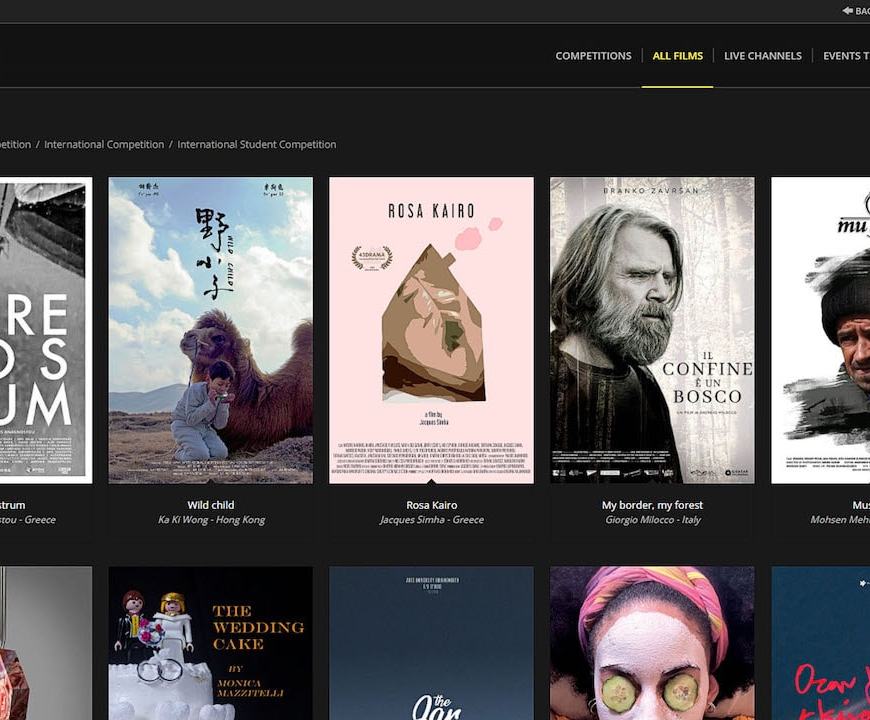This screenshot has width=870, height=720.
Task: Click the Rosa Kairo title text
Action: [432, 505]
